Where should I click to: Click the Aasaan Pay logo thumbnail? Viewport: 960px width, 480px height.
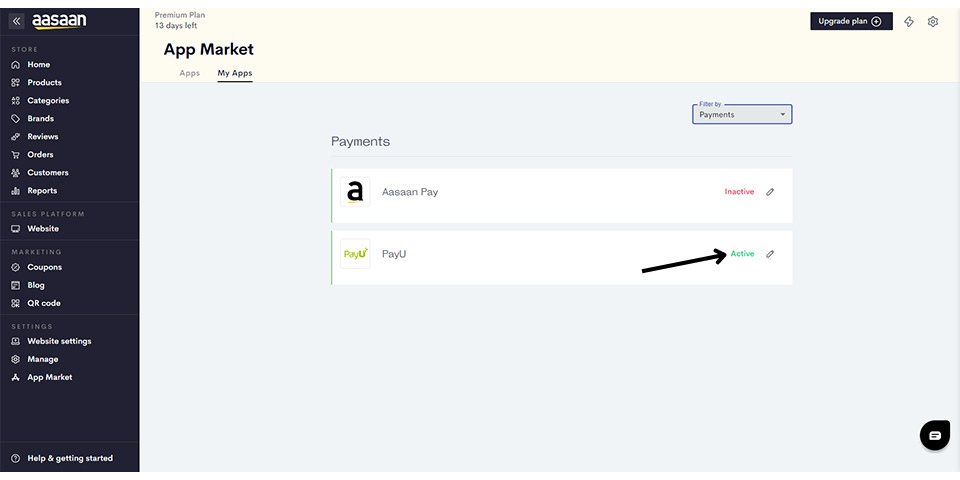355,192
